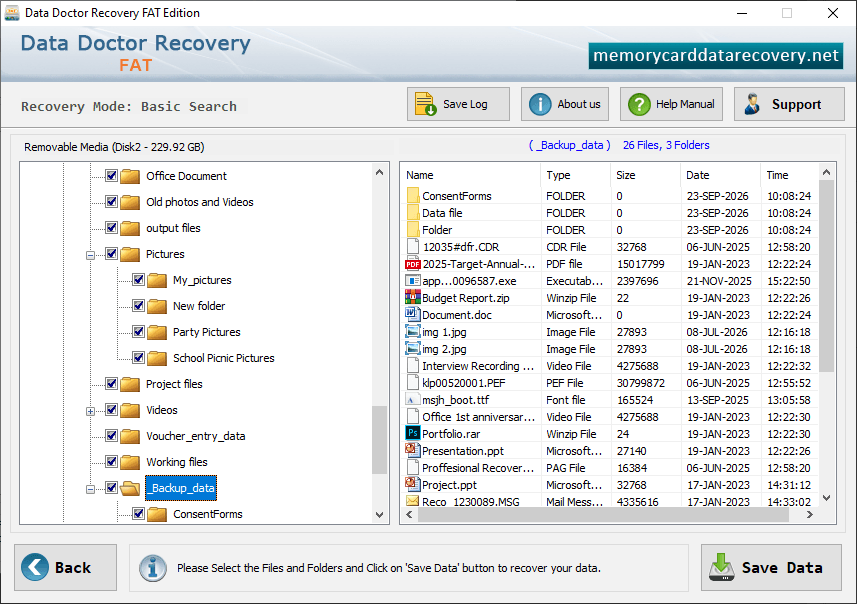Screen dimensions: 857x604
Task: Uncheck the My_pictures checkbox
Action: click(138, 280)
